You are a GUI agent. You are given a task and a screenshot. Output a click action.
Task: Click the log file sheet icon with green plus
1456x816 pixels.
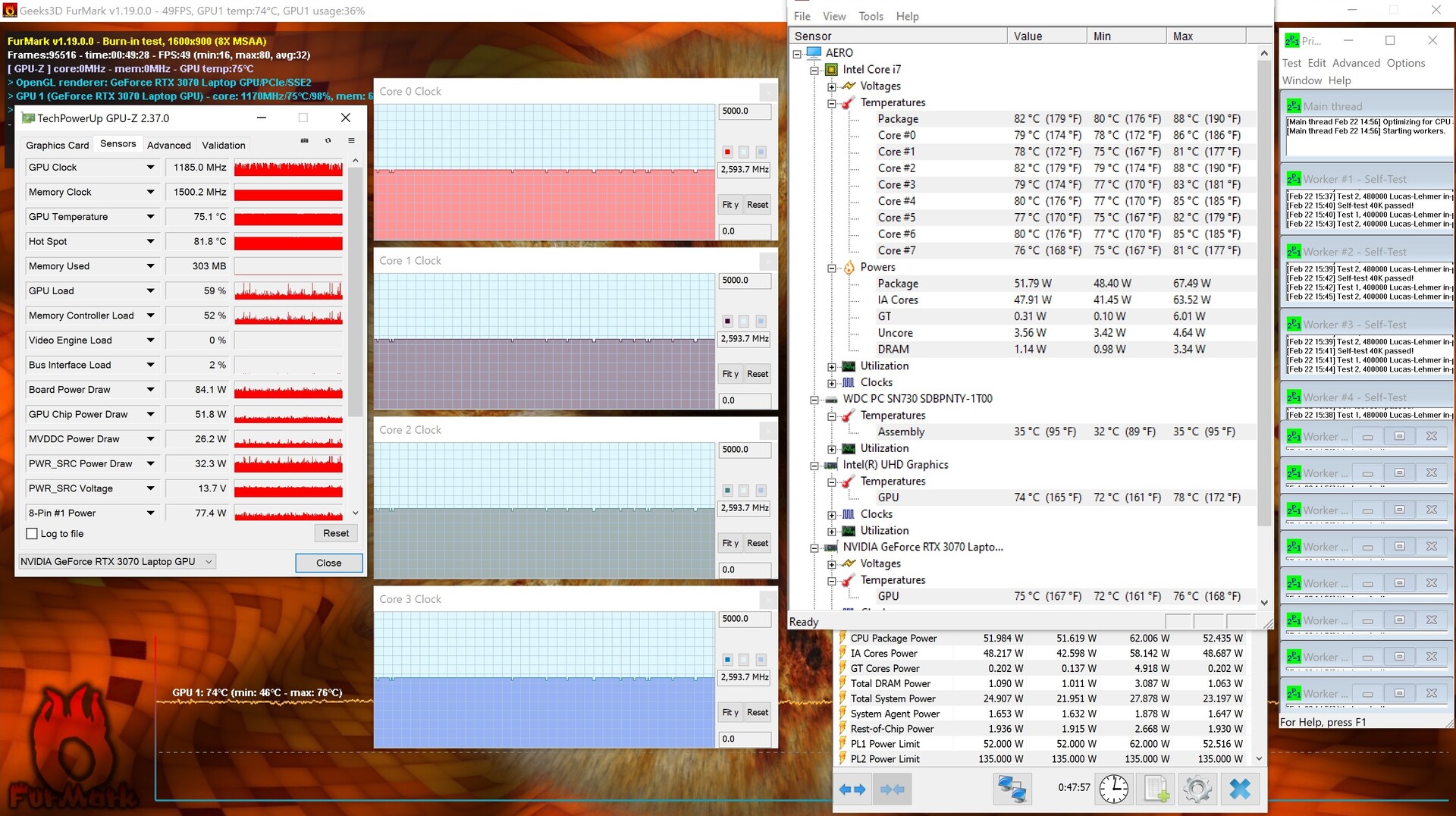click(1156, 789)
